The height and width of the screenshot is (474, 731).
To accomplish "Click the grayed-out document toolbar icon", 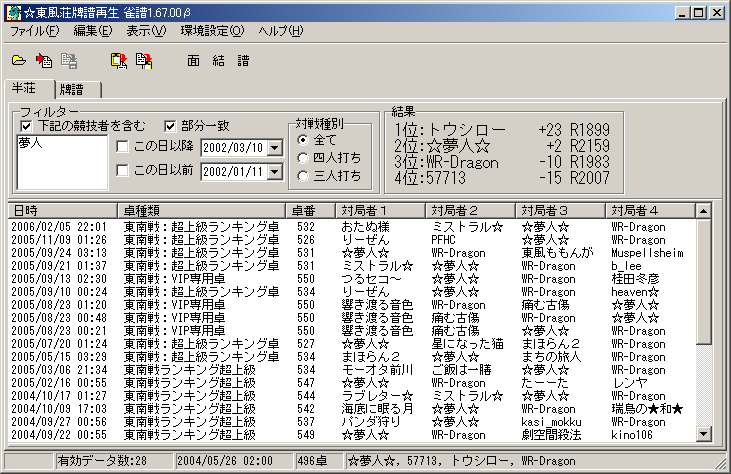I will 69,60.
